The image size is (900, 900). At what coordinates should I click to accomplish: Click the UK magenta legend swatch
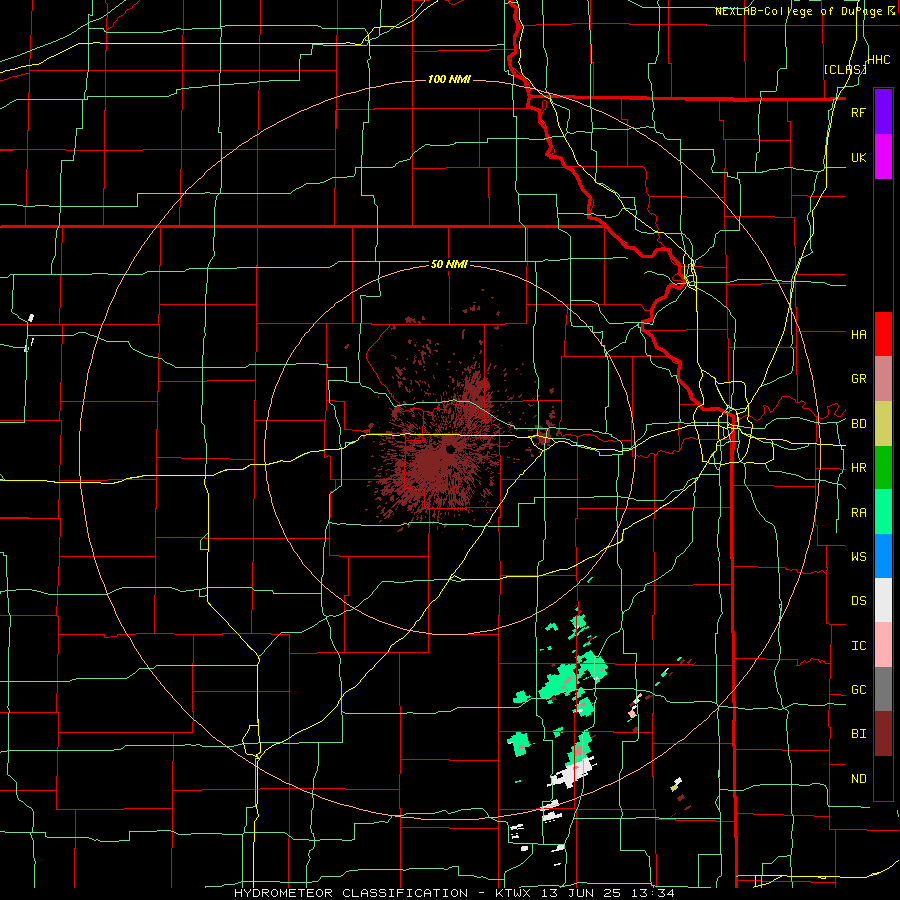883,157
